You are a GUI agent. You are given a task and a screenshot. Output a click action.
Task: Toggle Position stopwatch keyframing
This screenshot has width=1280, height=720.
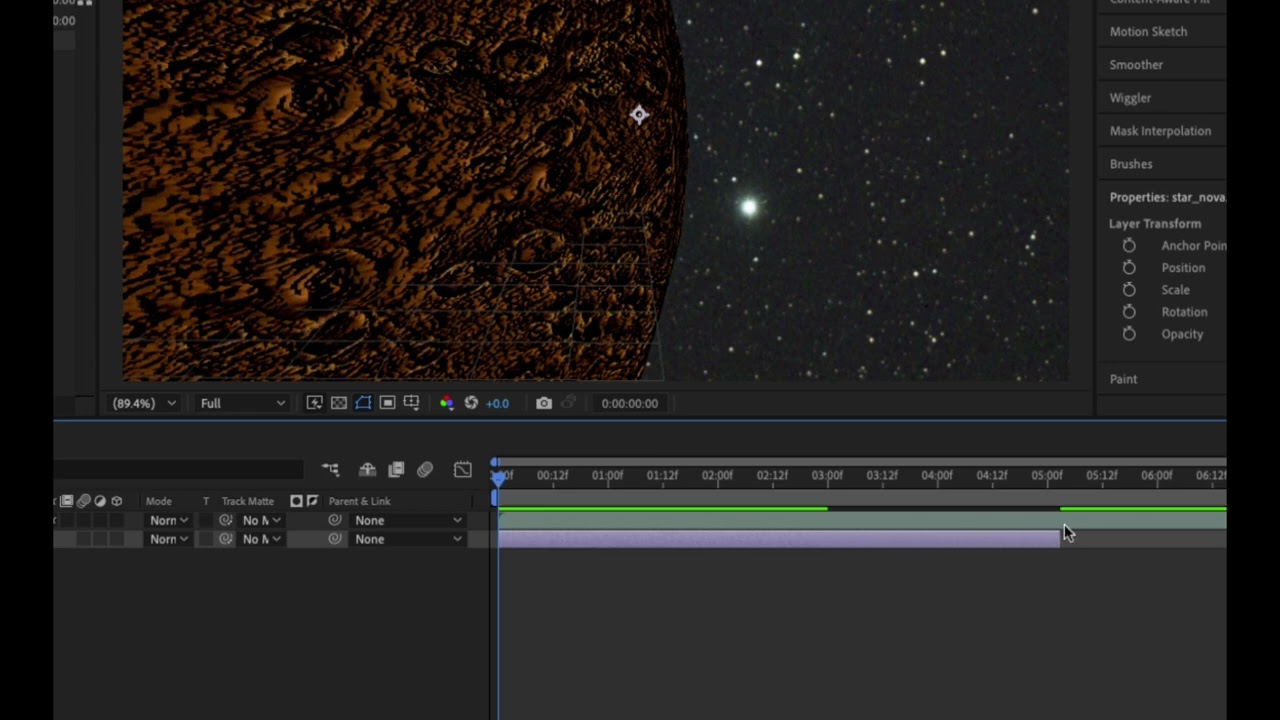(x=1129, y=267)
